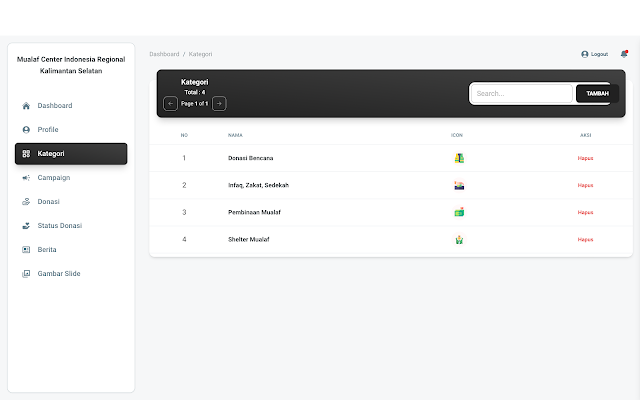640x400 pixels.
Task: Open Profile menu item
Action: pyautogui.click(x=71, y=130)
